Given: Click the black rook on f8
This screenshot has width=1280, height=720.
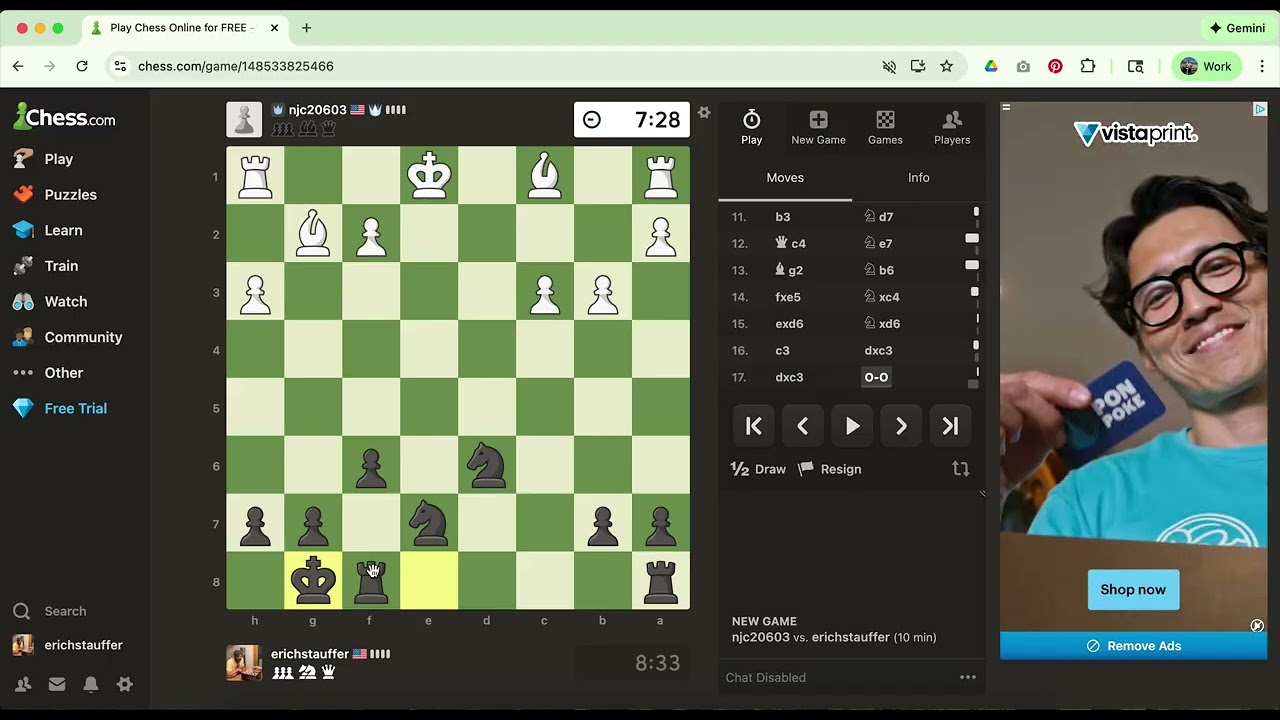Looking at the screenshot, I should point(371,580).
